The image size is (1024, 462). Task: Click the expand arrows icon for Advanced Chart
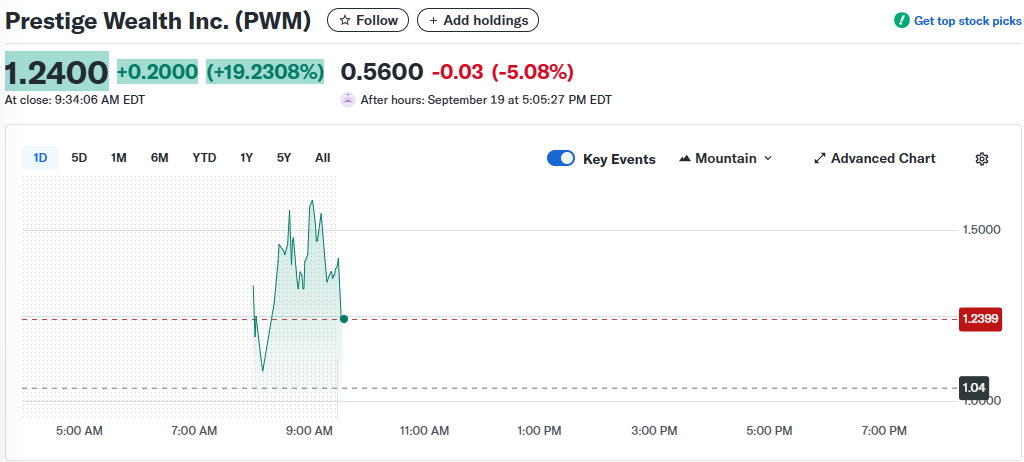click(819, 159)
